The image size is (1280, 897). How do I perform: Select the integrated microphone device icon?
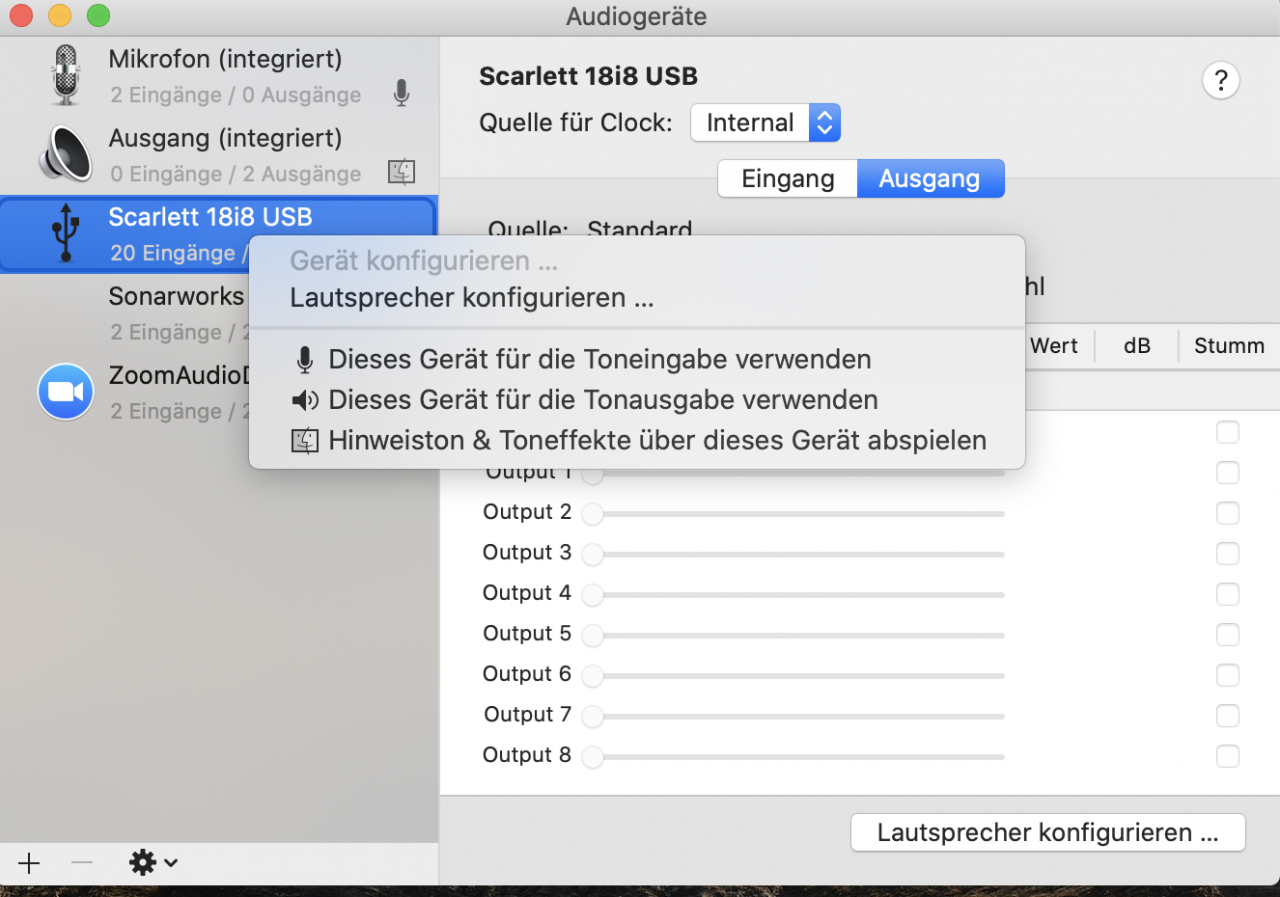pos(66,75)
